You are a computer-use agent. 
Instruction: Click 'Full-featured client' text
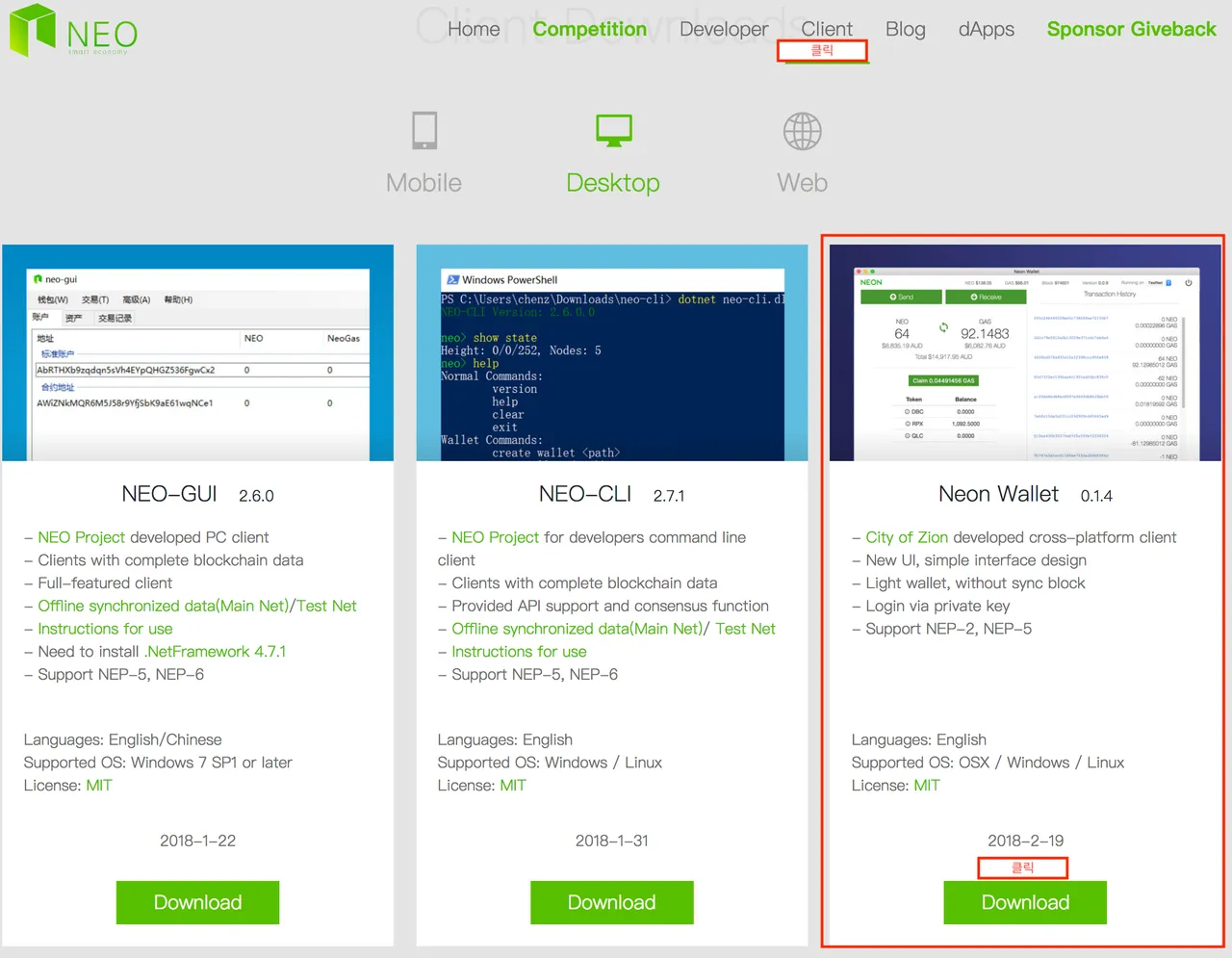click(x=105, y=583)
